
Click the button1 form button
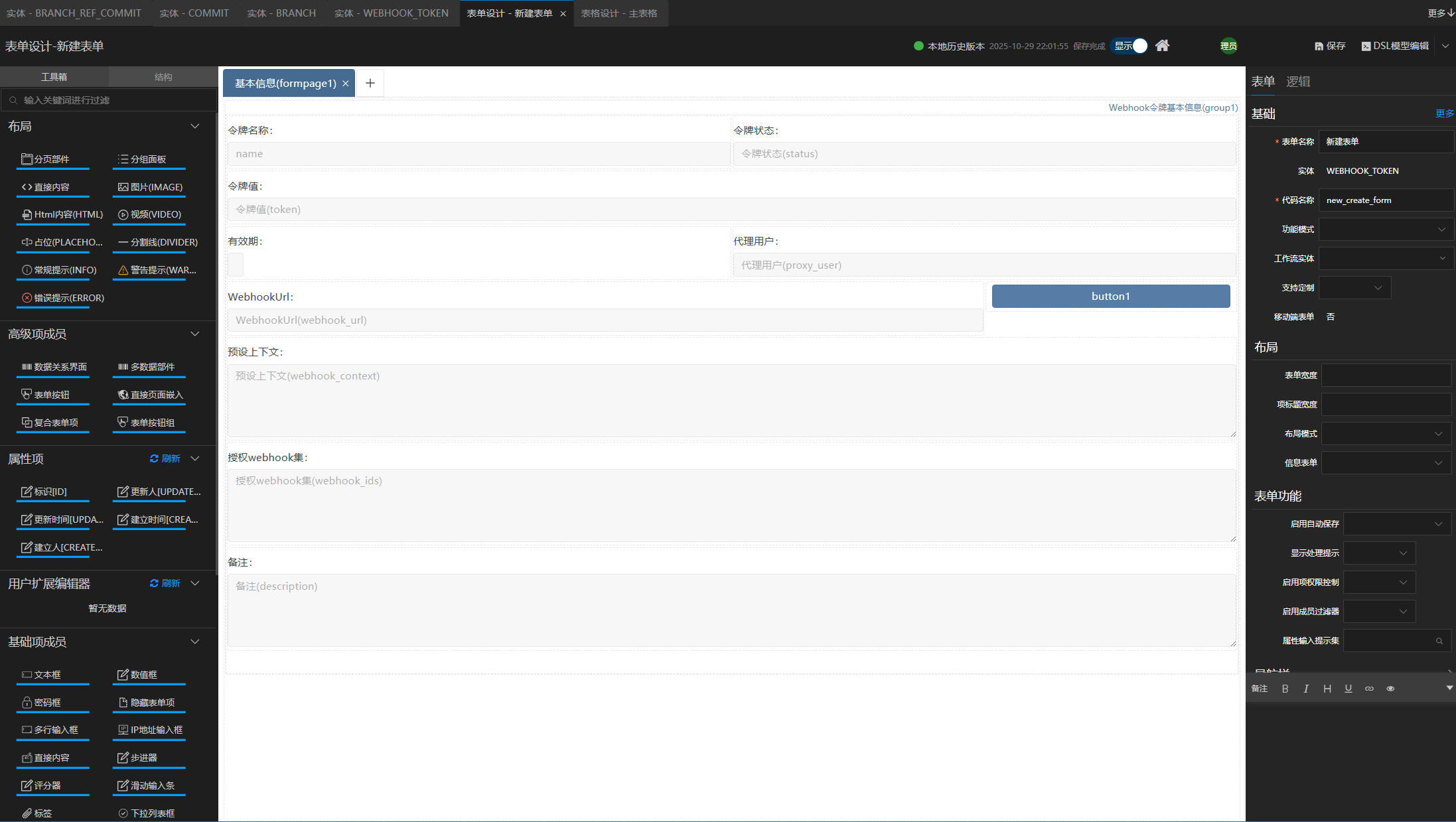(1110, 297)
